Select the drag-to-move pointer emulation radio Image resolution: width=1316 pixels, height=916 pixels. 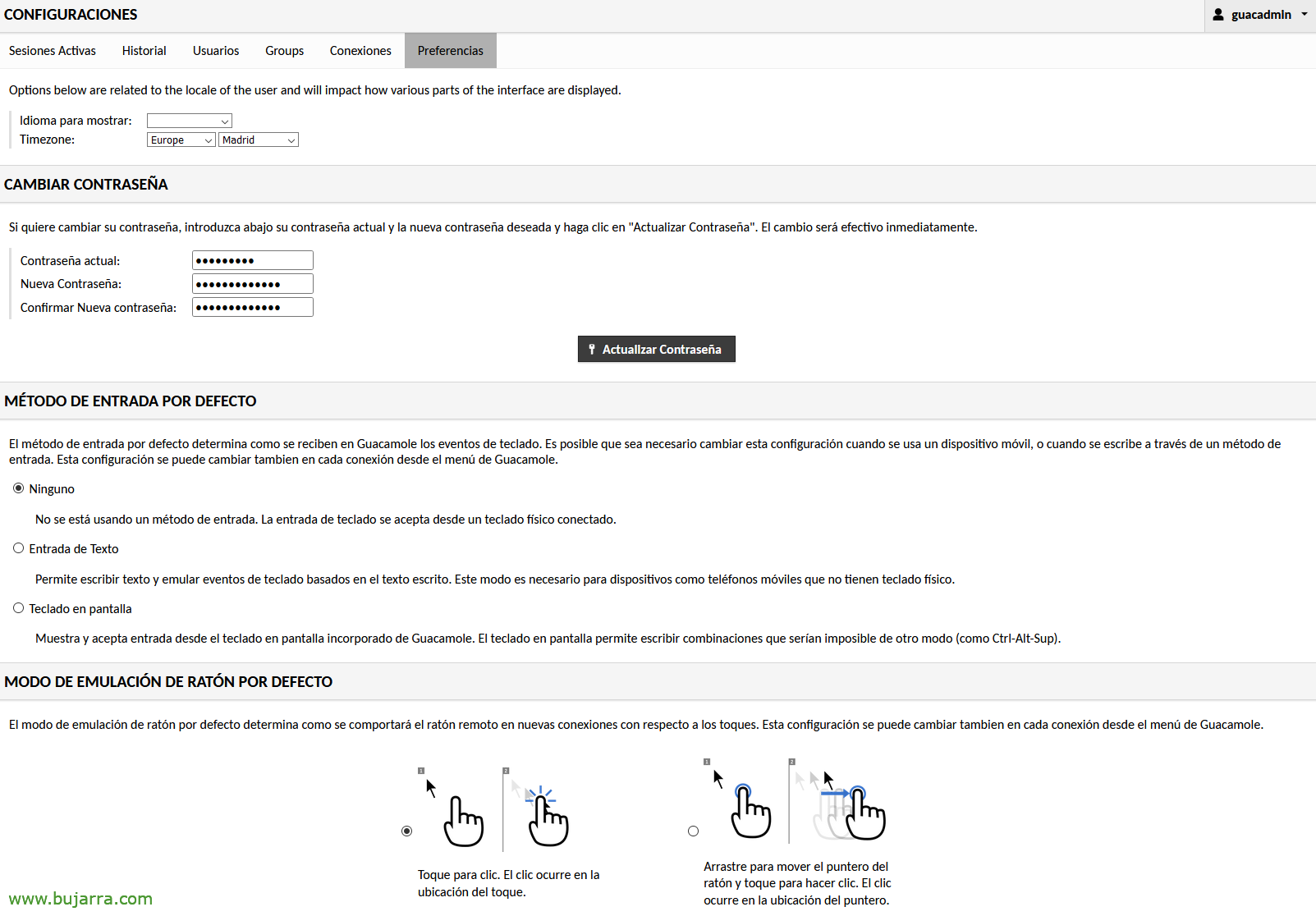point(693,831)
